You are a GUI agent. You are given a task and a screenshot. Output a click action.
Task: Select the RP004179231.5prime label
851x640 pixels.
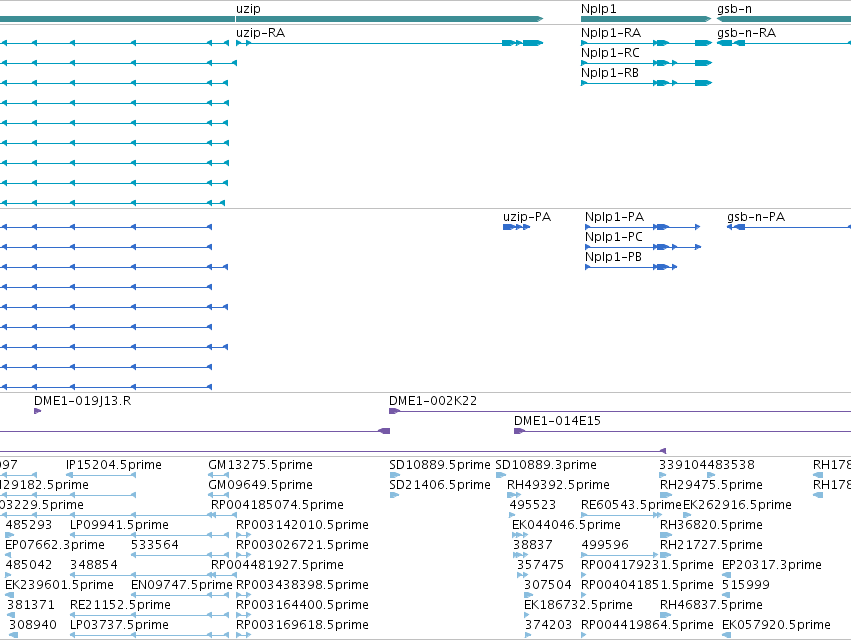pos(647,565)
